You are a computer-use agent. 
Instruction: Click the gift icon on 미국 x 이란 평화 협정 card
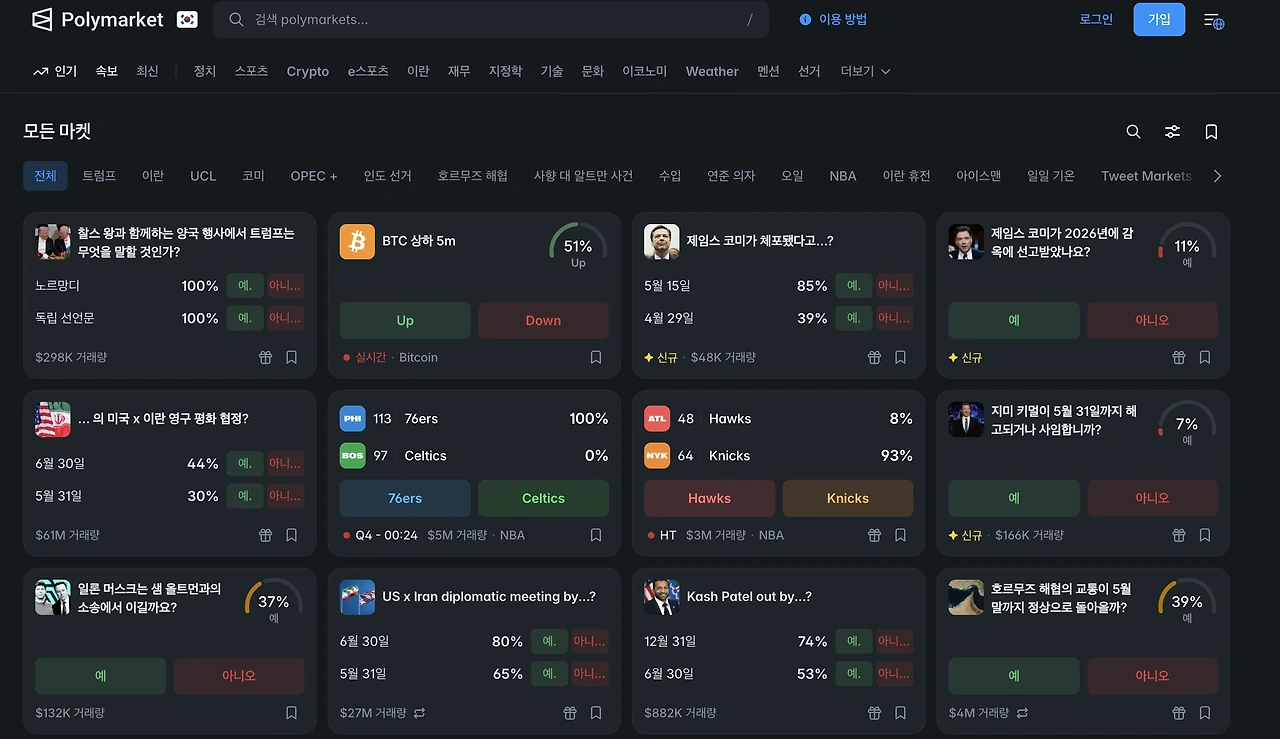265,535
